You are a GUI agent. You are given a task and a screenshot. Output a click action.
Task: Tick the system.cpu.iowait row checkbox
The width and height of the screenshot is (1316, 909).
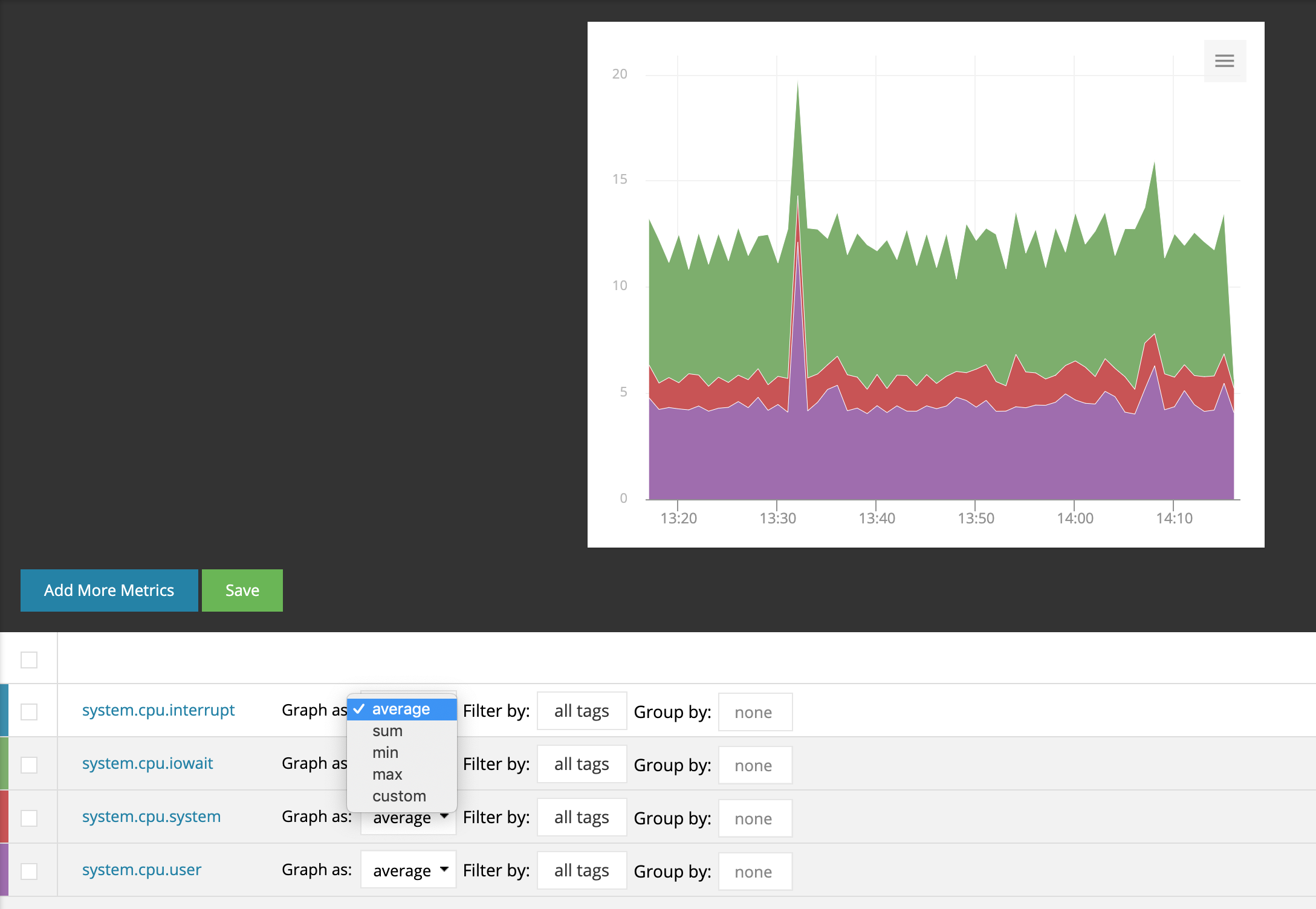coord(29,765)
